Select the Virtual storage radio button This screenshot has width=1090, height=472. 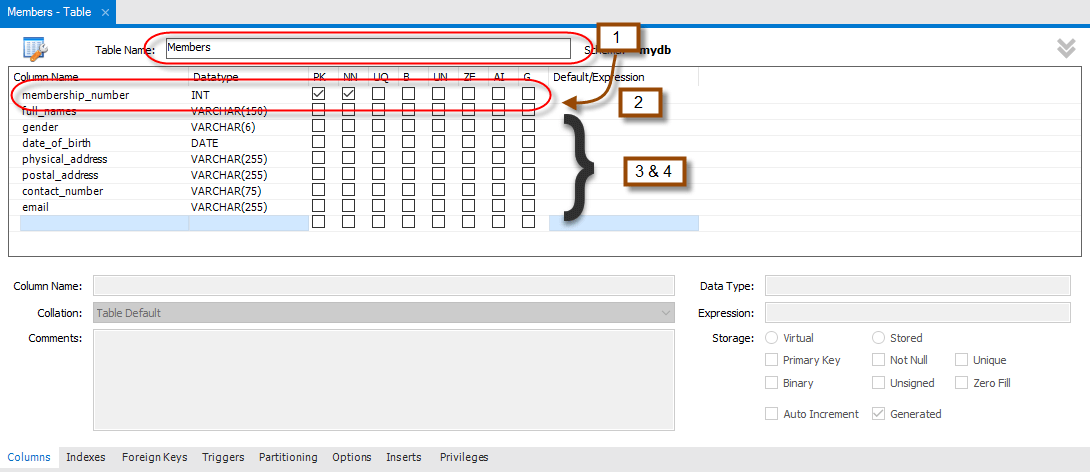772,338
